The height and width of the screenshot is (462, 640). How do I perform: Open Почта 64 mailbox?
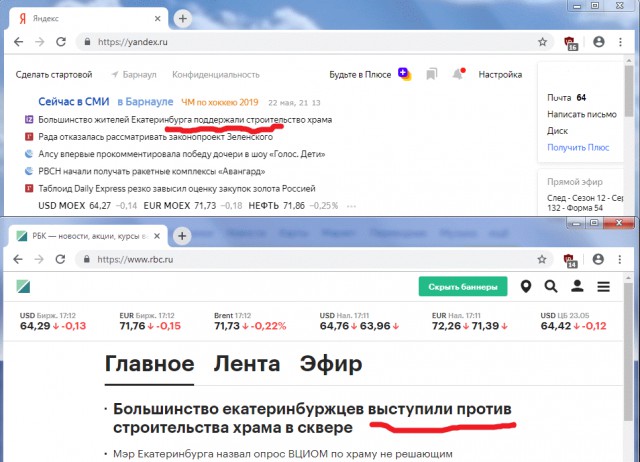[567, 98]
